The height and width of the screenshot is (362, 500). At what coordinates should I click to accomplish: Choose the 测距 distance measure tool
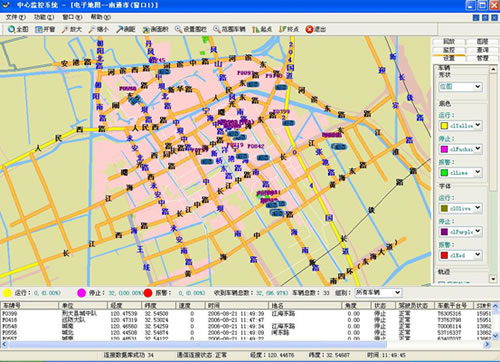(x=125, y=29)
